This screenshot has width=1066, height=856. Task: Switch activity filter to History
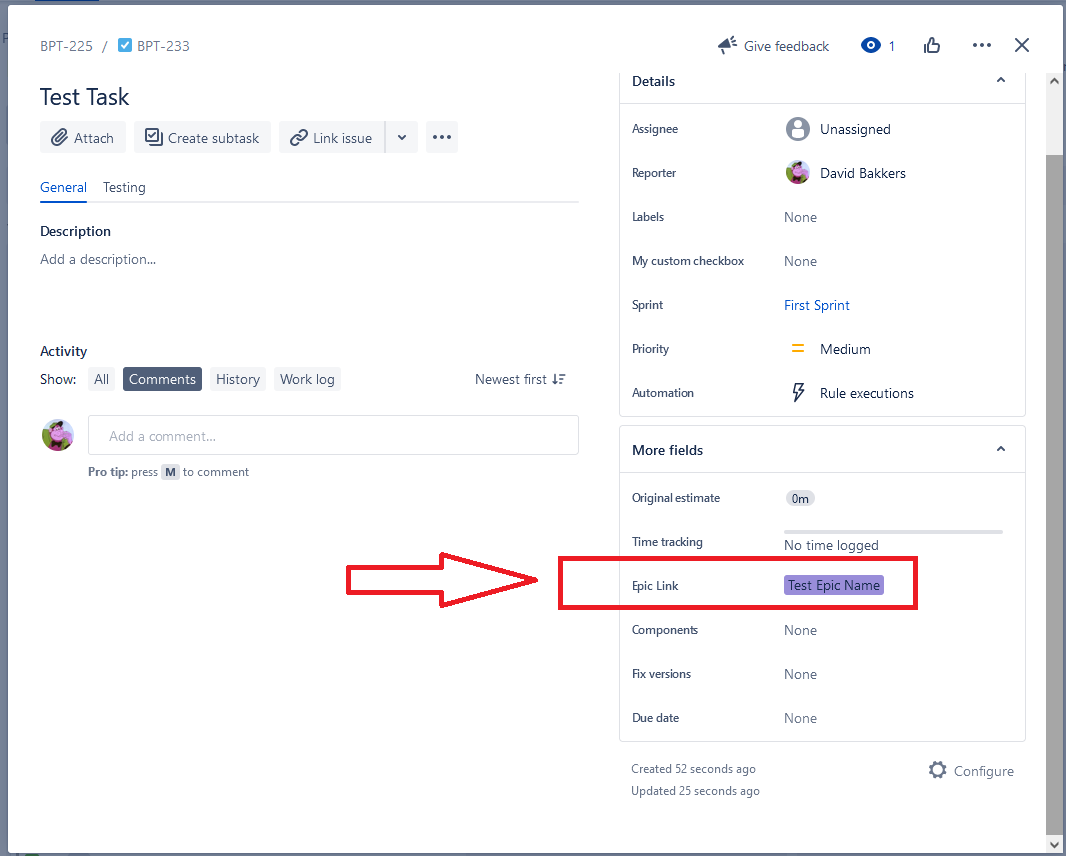(237, 379)
